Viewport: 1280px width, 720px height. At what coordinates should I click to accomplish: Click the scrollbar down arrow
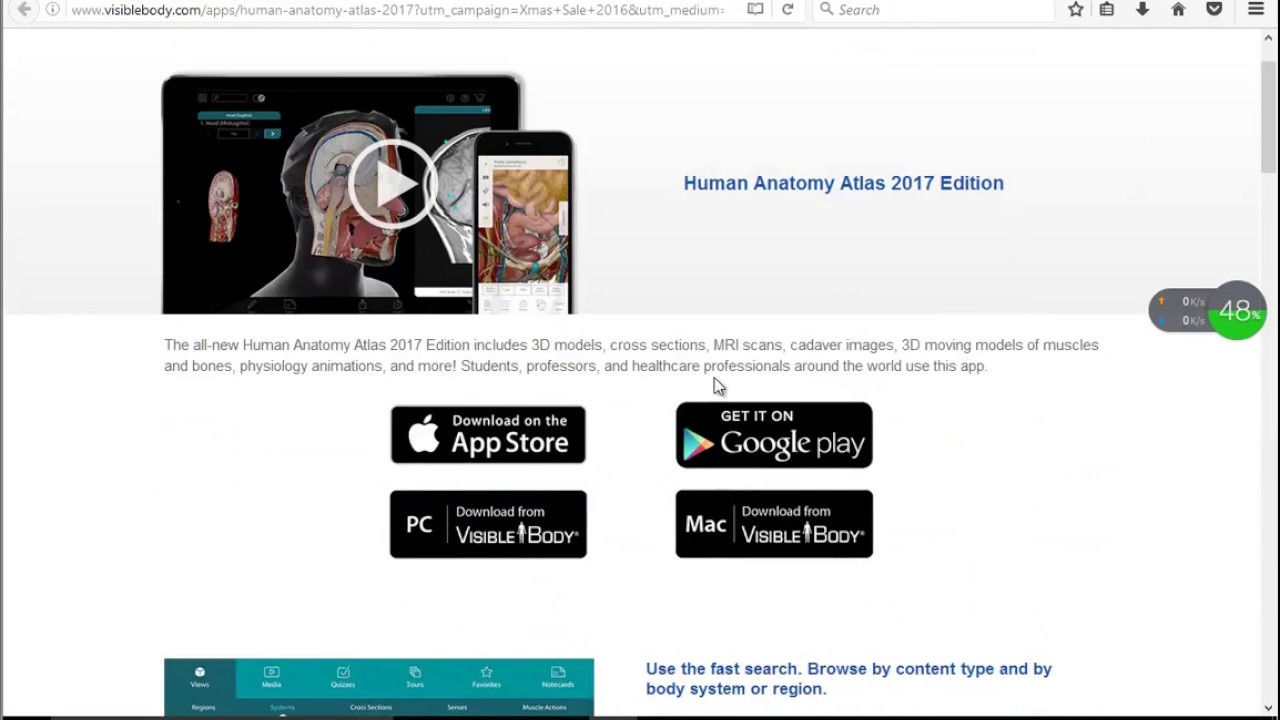point(1269,708)
